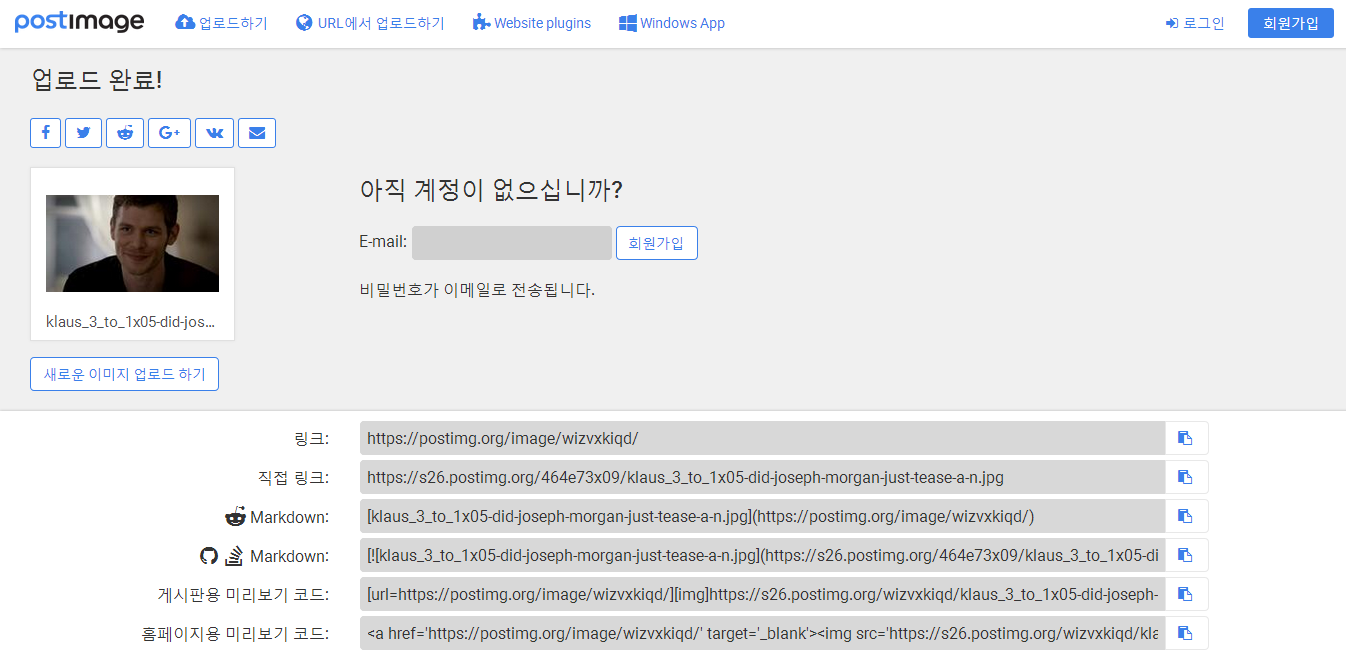Click the 아직 계정이 없으십니까? heading
This screenshot has height=654, width=1346.
(x=491, y=190)
